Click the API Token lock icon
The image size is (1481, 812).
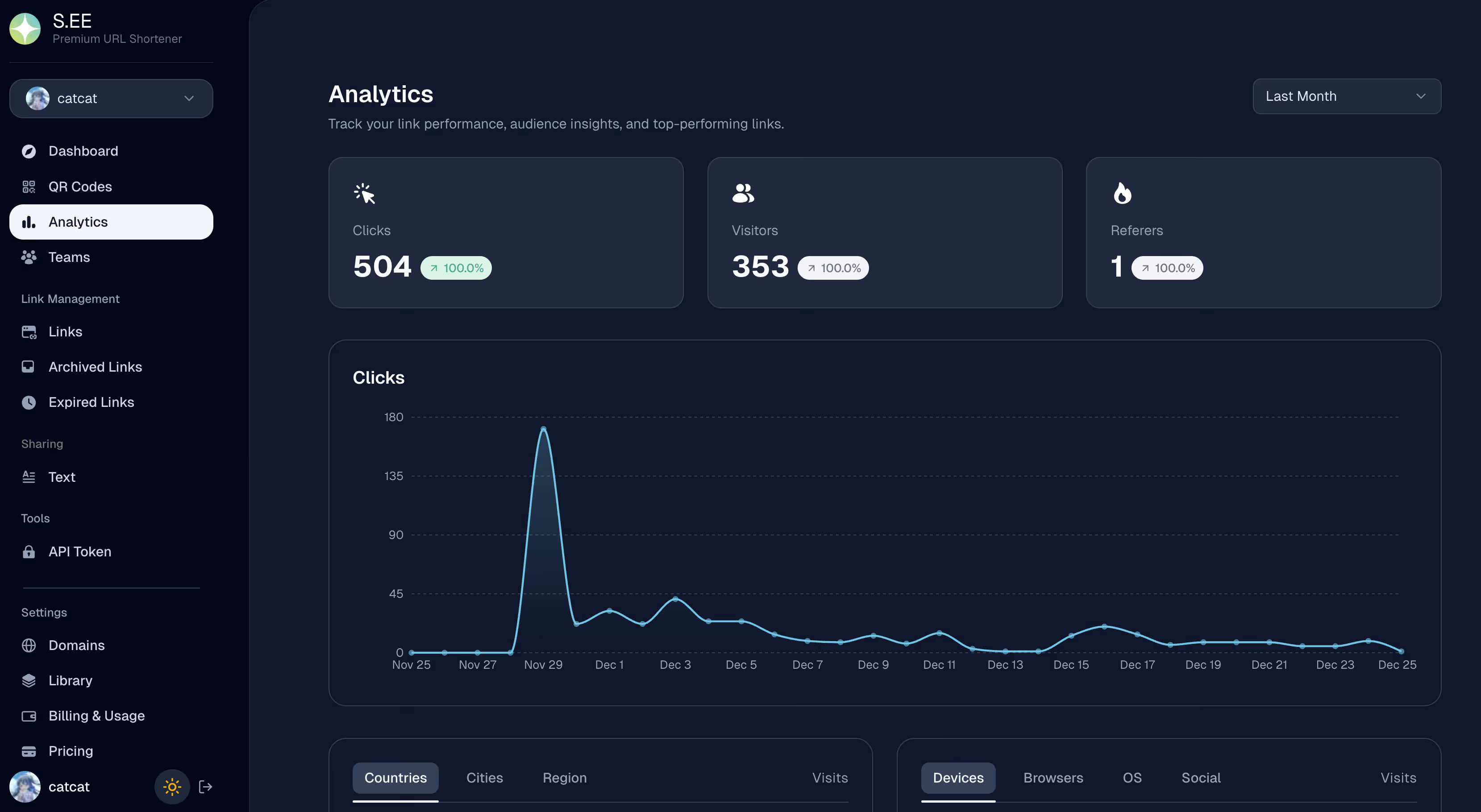coord(29,552)
